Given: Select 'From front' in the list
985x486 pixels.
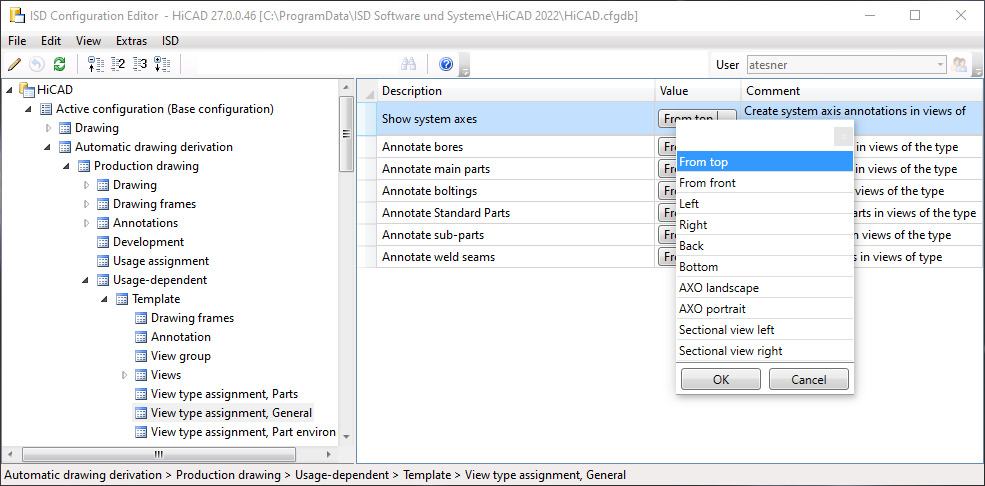Looking at the screenshot, I should point(765,183).
